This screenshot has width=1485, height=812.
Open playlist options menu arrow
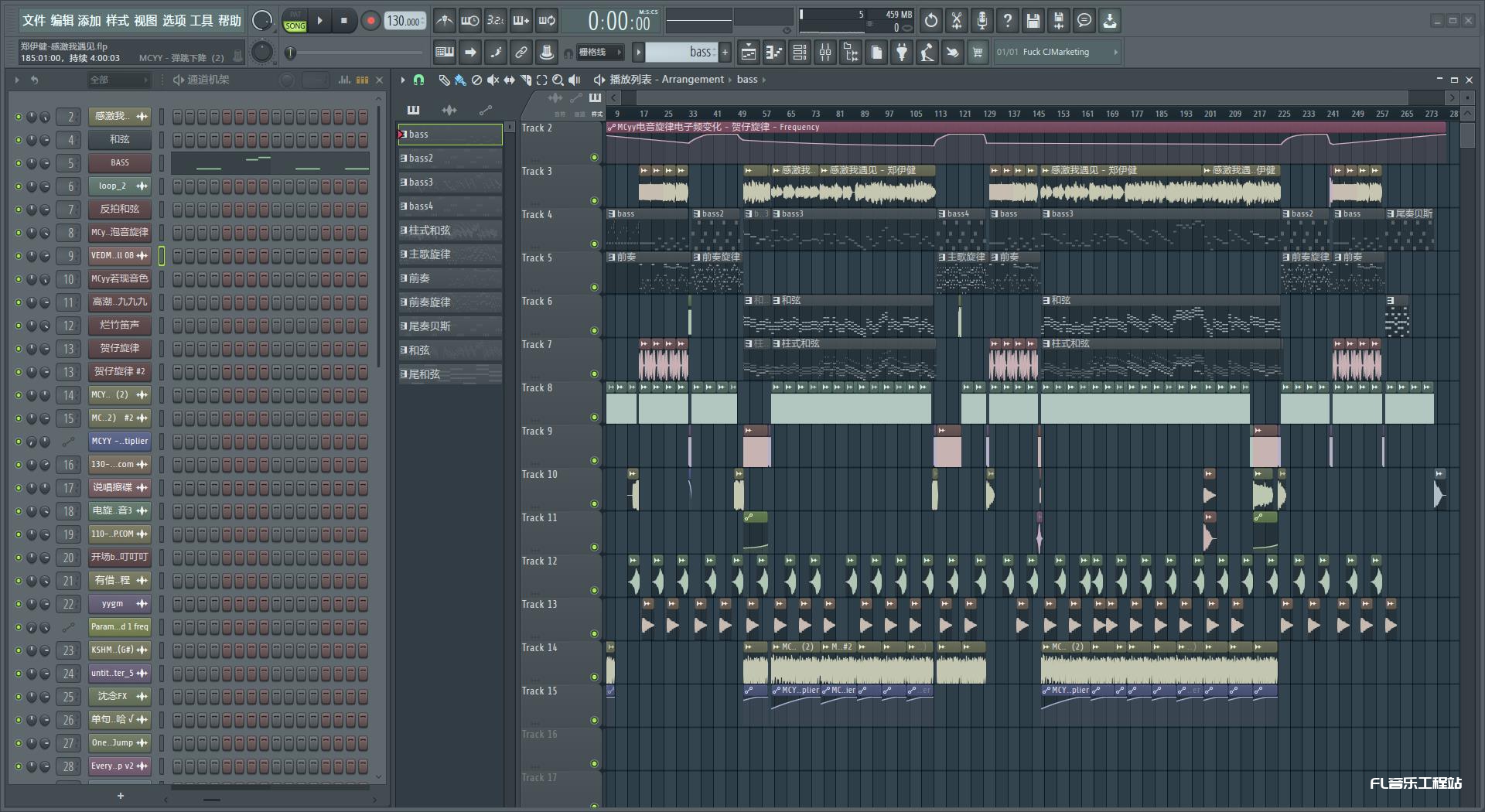[403, 80]
